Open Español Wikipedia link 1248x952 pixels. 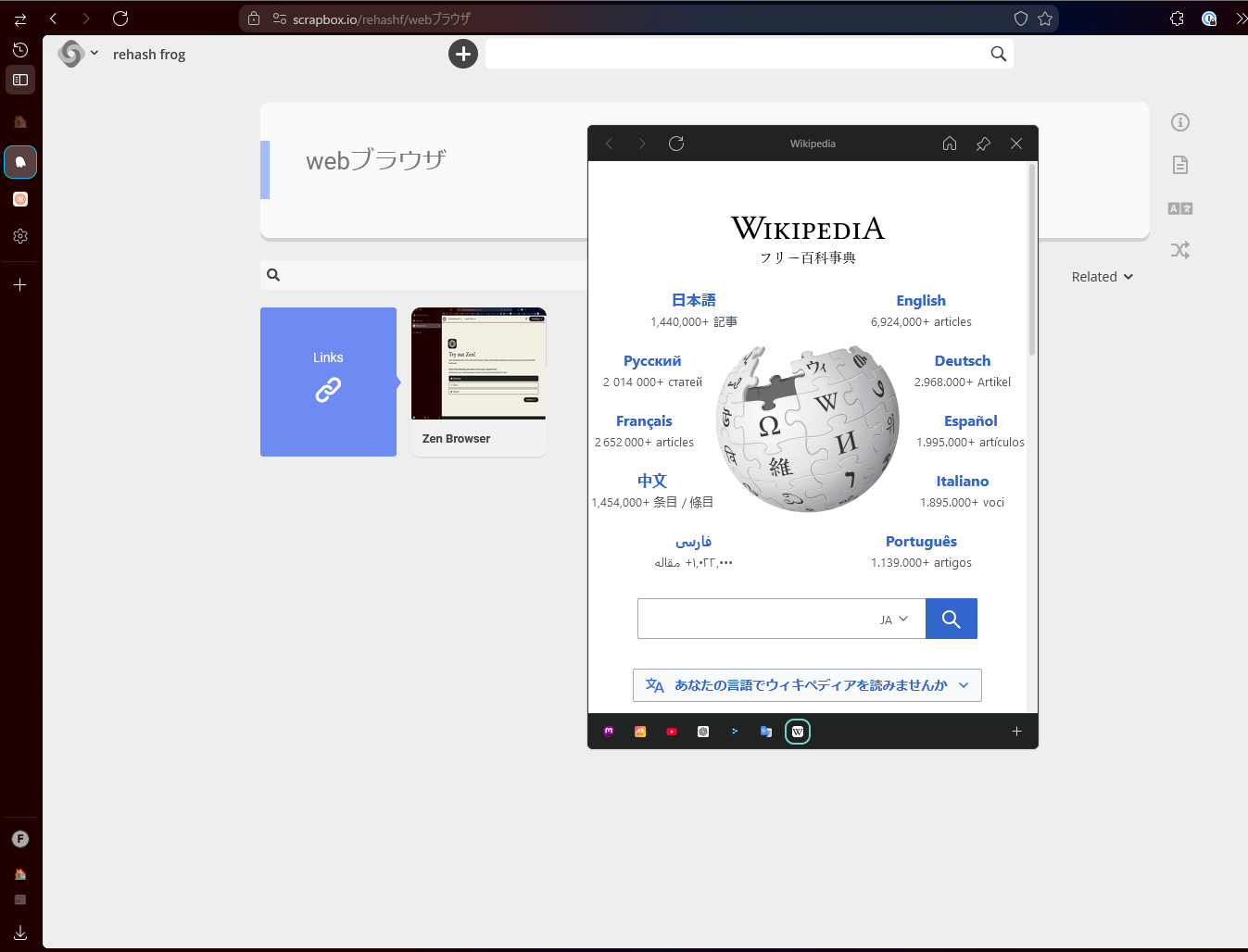(x=971, y=420)
